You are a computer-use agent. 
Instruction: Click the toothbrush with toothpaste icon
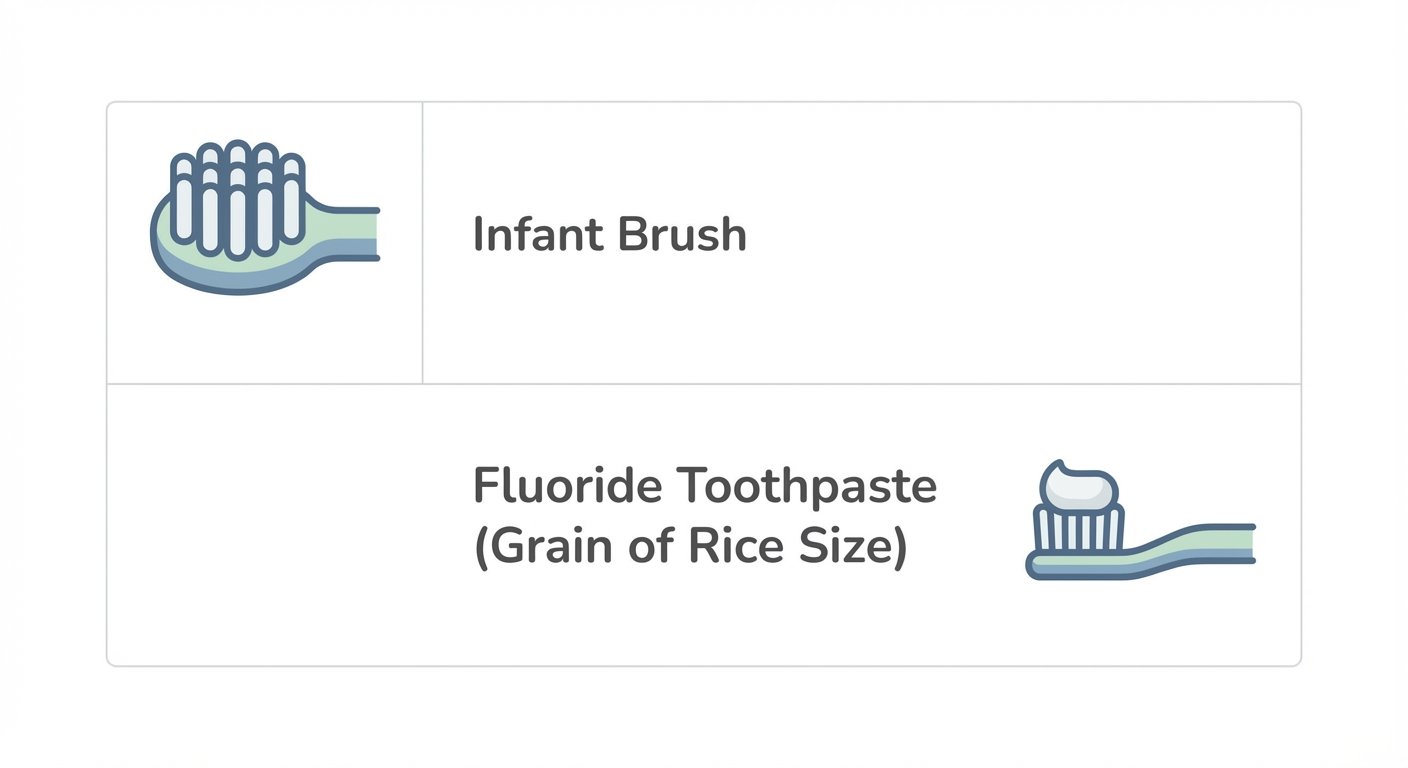[1140, 522]
